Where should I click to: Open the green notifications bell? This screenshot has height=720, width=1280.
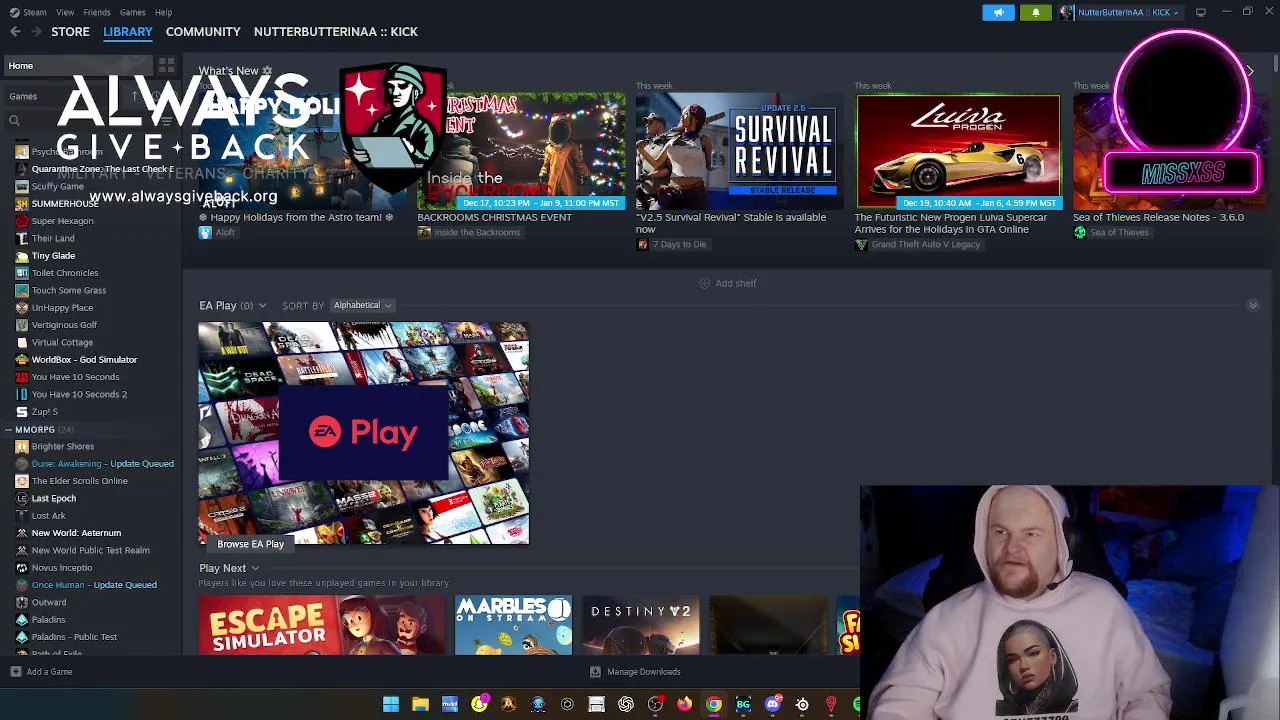[1035, 12]
